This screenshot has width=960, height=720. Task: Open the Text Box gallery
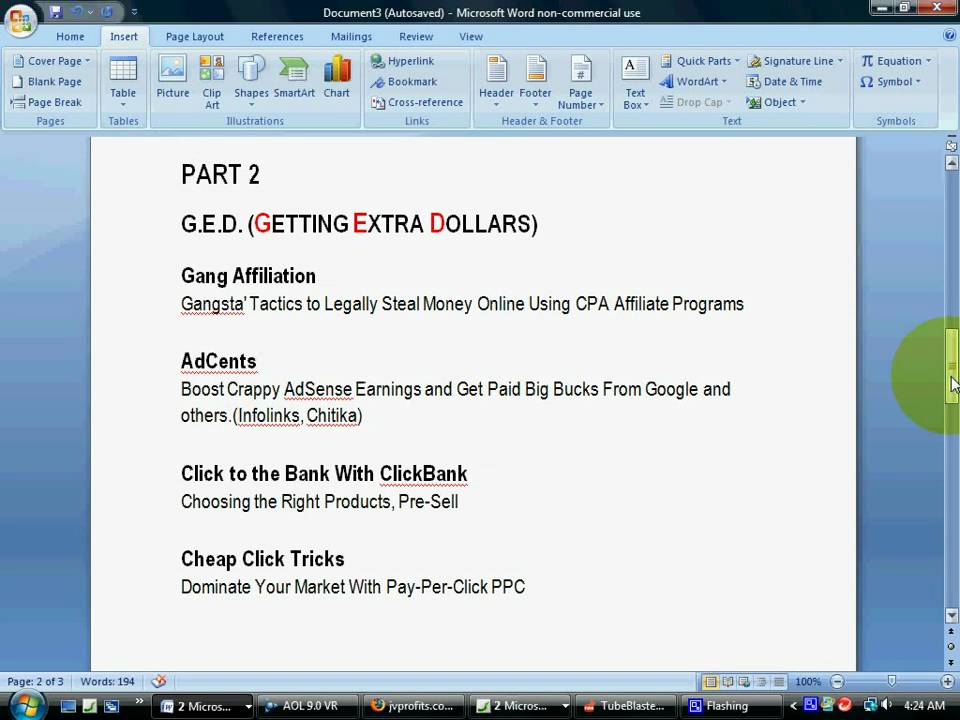635,83
